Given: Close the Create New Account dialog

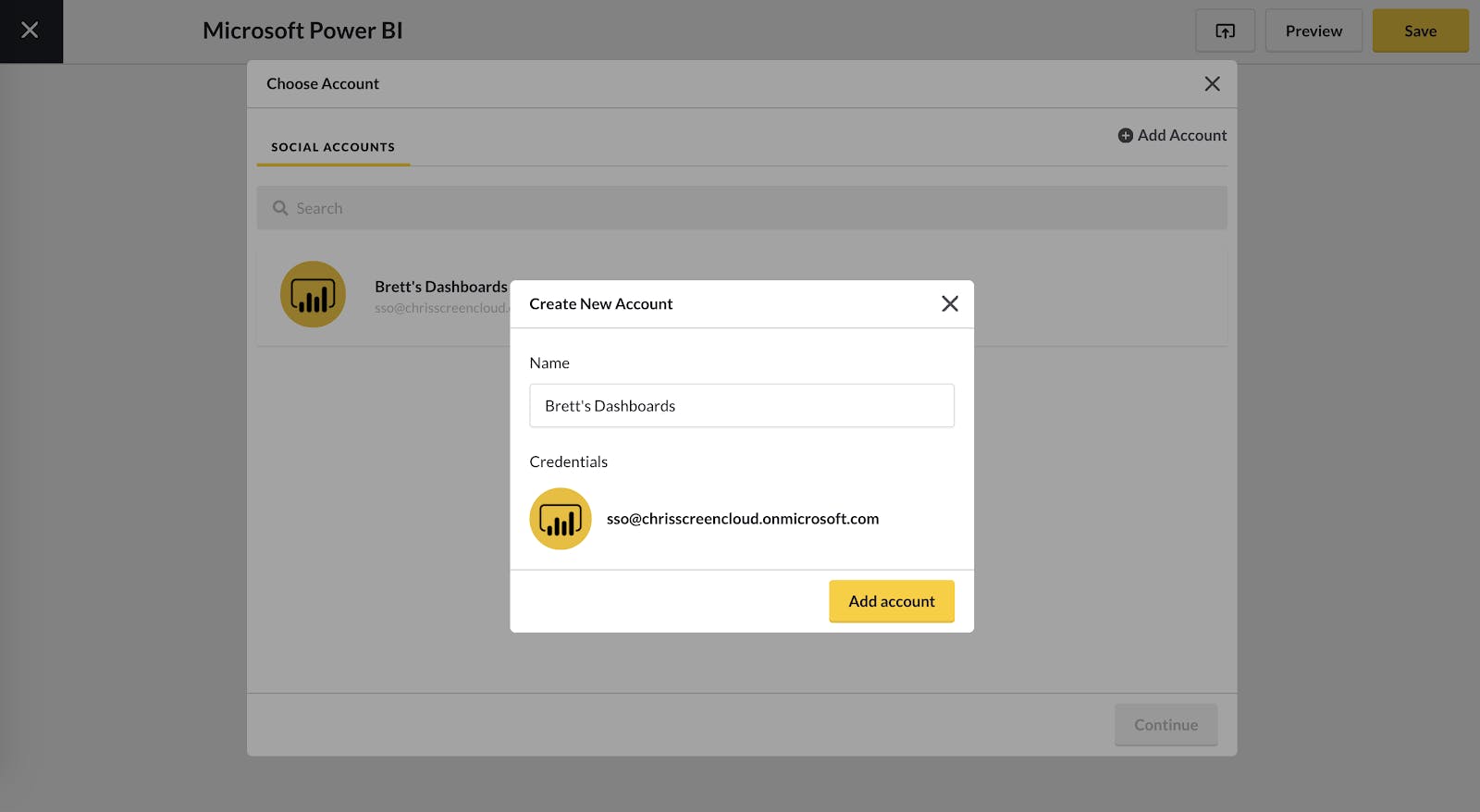Looking at the screenshot, I should 949,303.
